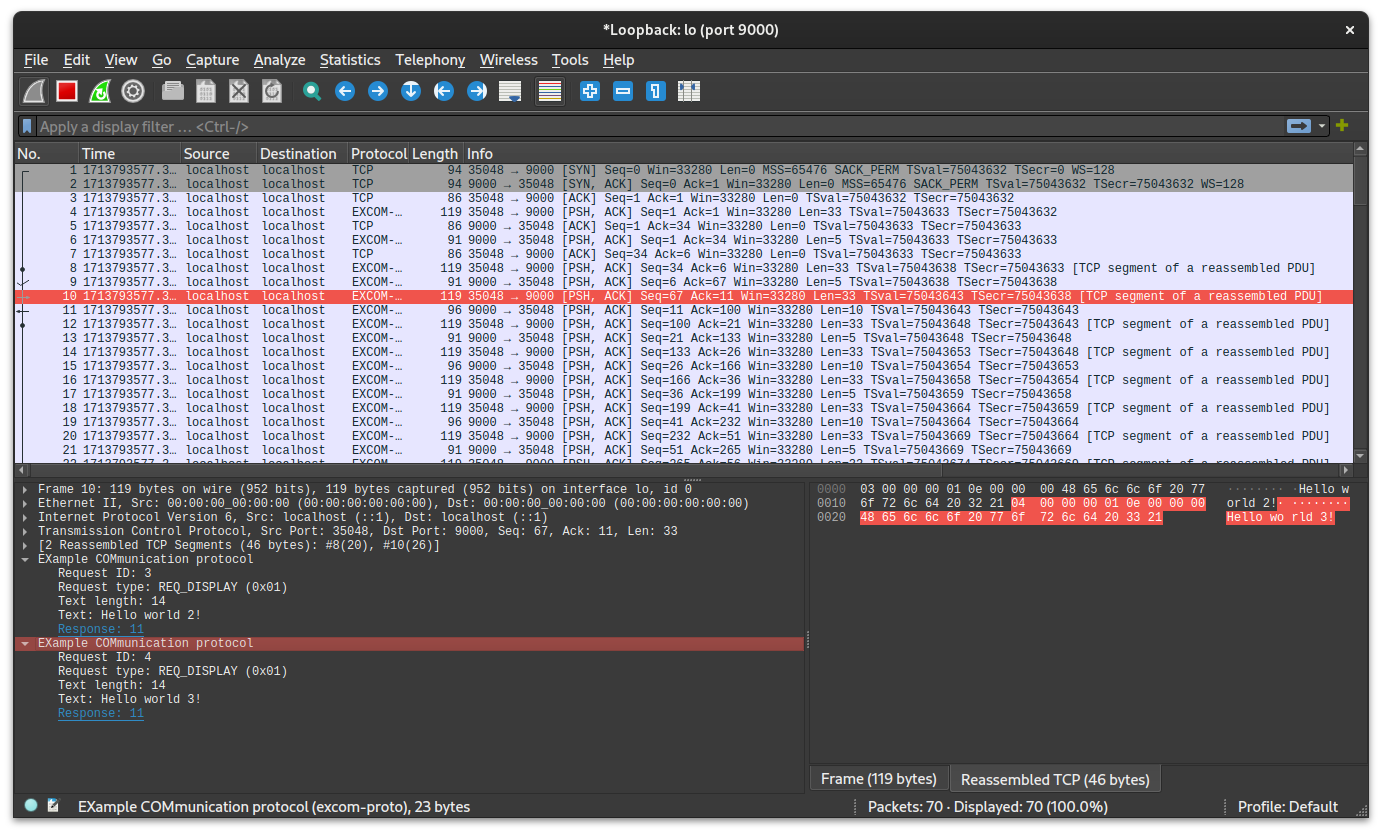Switch to Frame (119 bytes) tab
Image resolution: width=1382 pixels, height=834 pixels.
pos(878,779)
